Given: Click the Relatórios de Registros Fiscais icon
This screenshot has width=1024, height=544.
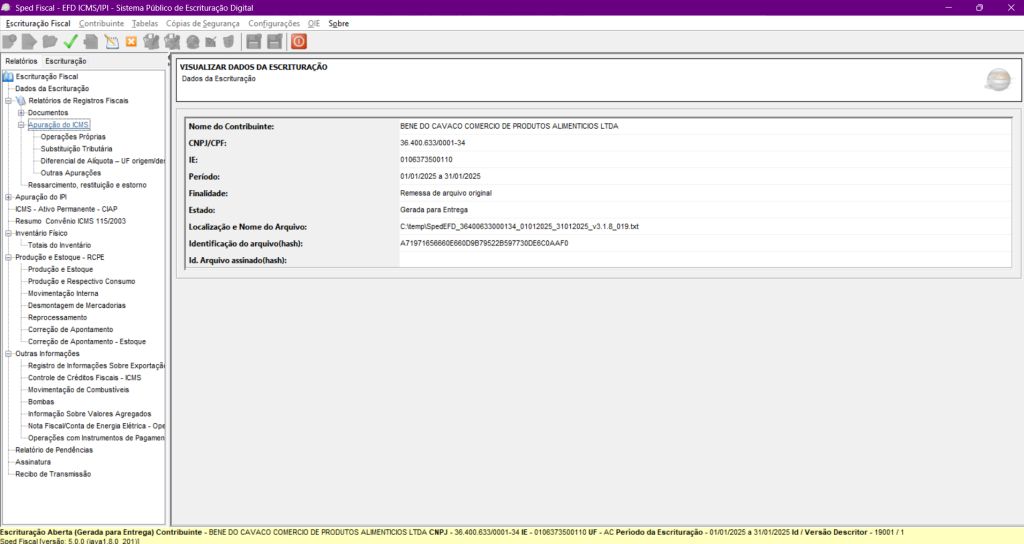Looking at the screenshot, I should point(21,101).
